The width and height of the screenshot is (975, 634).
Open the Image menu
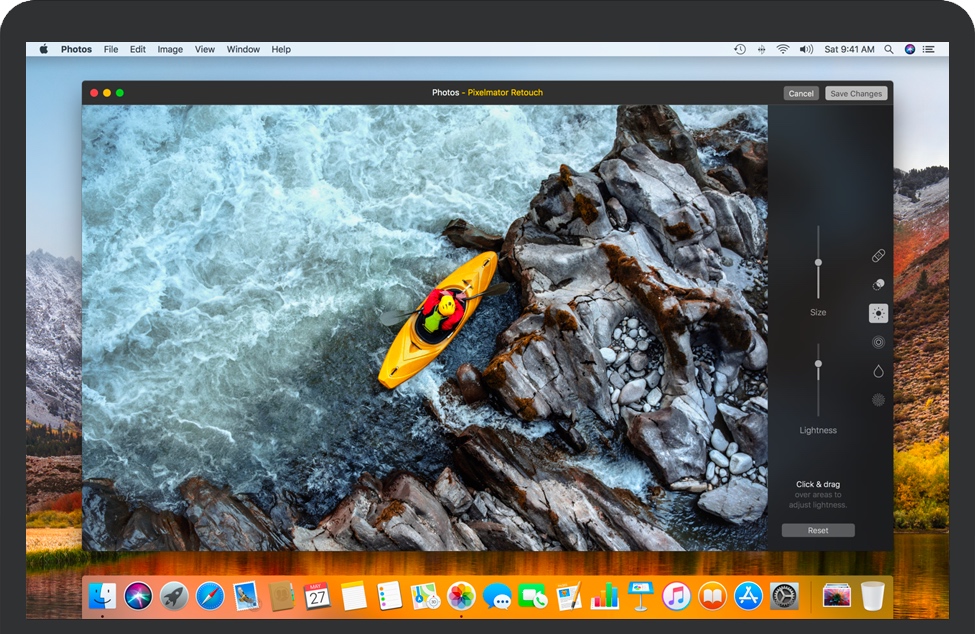click(170, 49)
